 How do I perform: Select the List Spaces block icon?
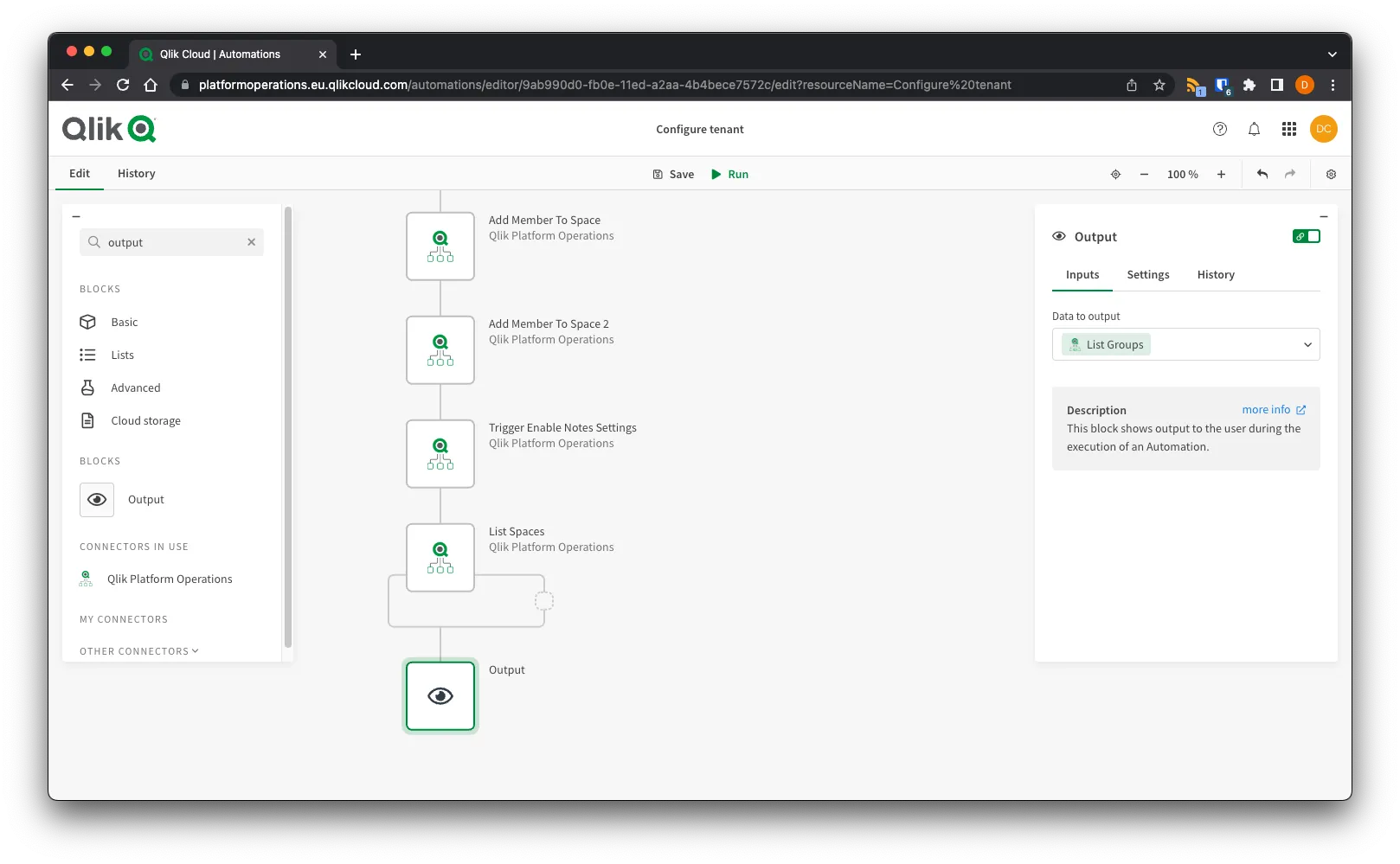pyautogui.click(x=440, y=558)
